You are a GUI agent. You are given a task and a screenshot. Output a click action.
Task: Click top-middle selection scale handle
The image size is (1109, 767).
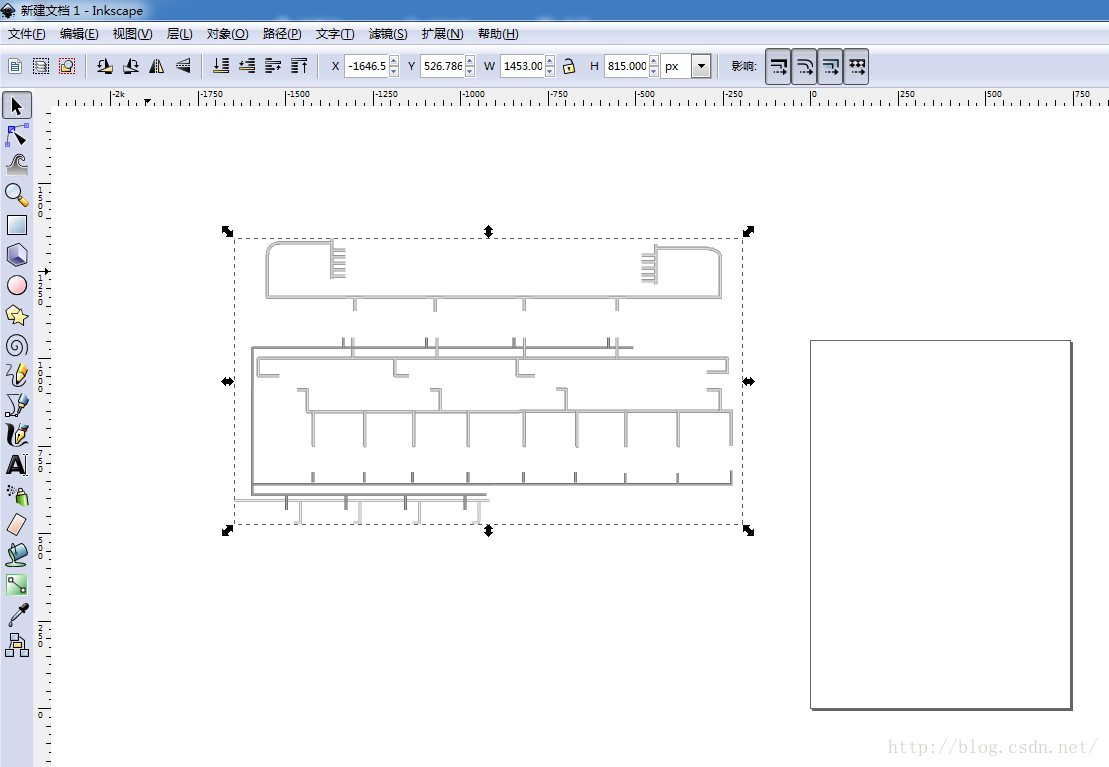click(488, 231)
